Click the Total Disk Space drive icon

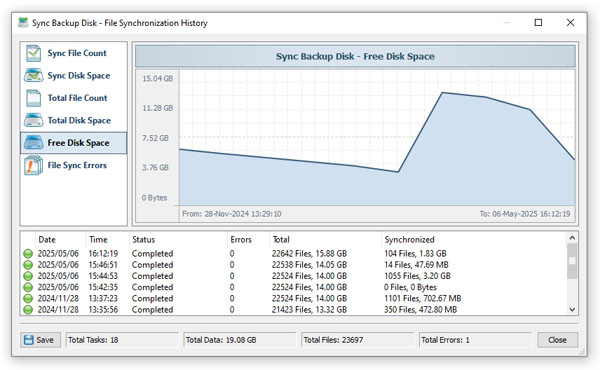pyautogui.click(x=34, y=120)
